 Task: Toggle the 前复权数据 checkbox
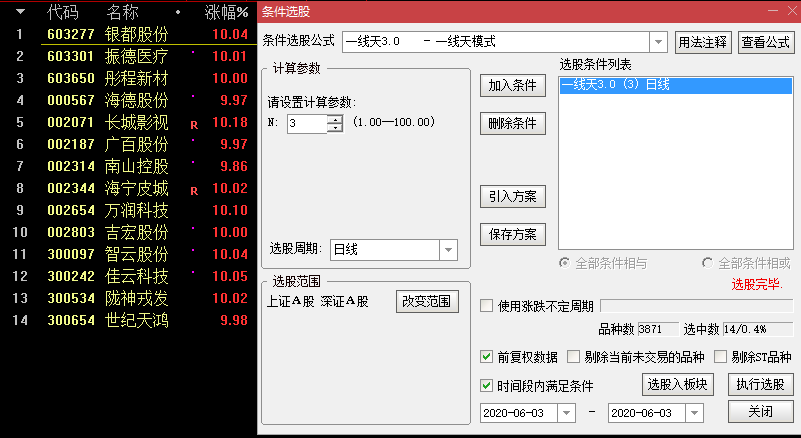click(487, 356)
